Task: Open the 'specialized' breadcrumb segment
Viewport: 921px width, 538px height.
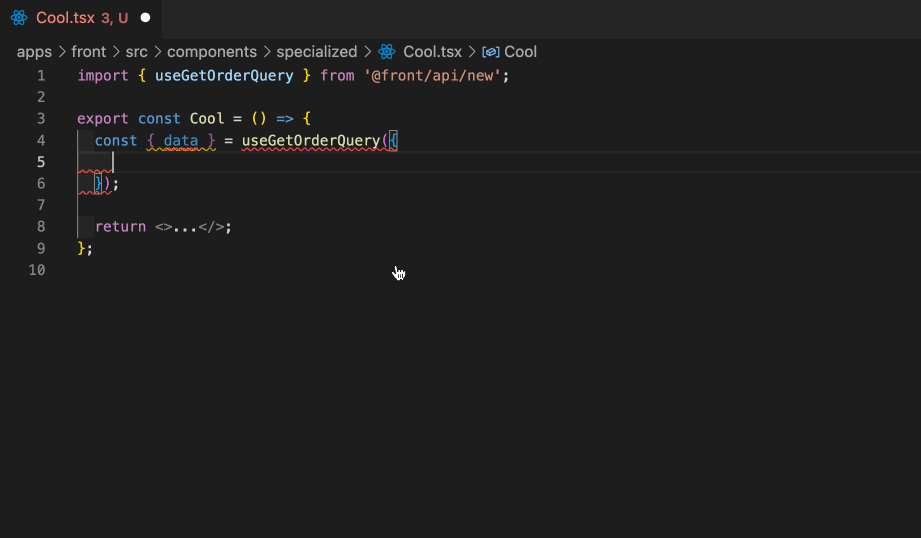Action: click(317, 52)
